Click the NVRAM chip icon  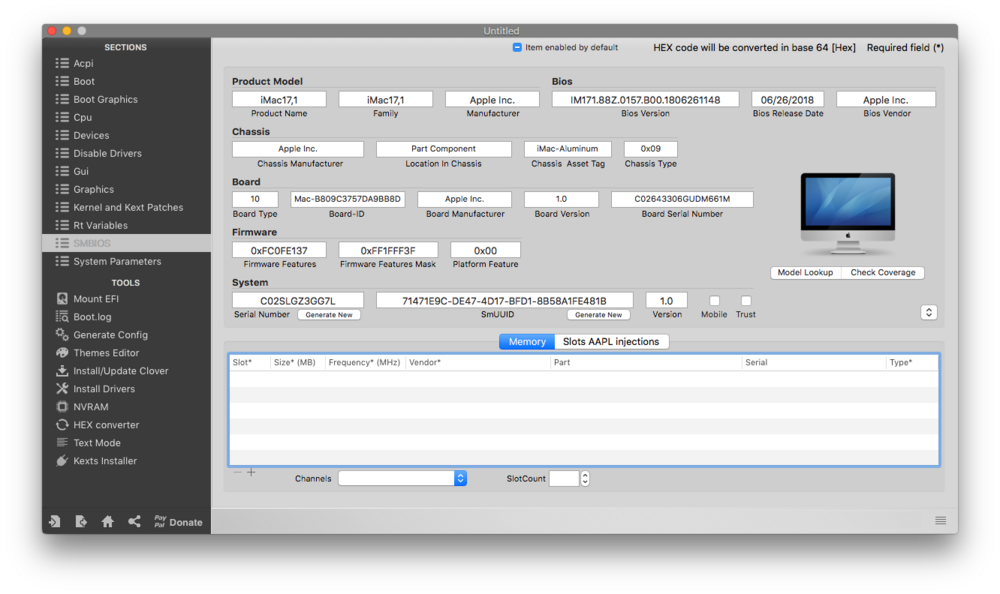coord(62,407)
